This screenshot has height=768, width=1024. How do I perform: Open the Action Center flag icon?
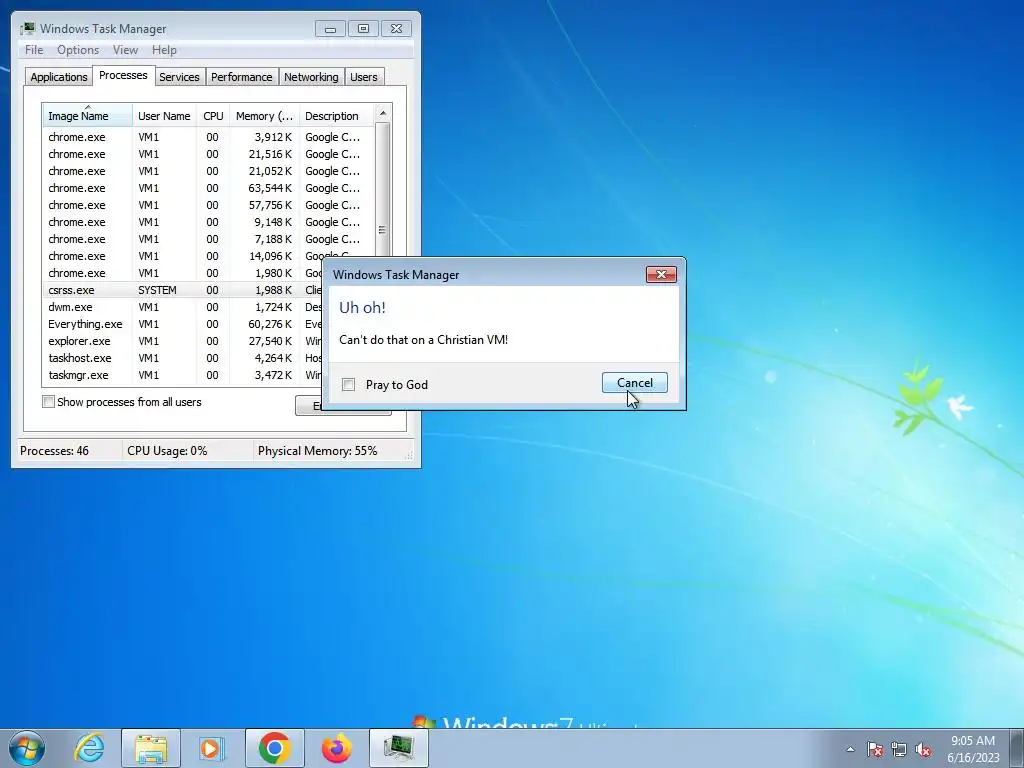875,749
